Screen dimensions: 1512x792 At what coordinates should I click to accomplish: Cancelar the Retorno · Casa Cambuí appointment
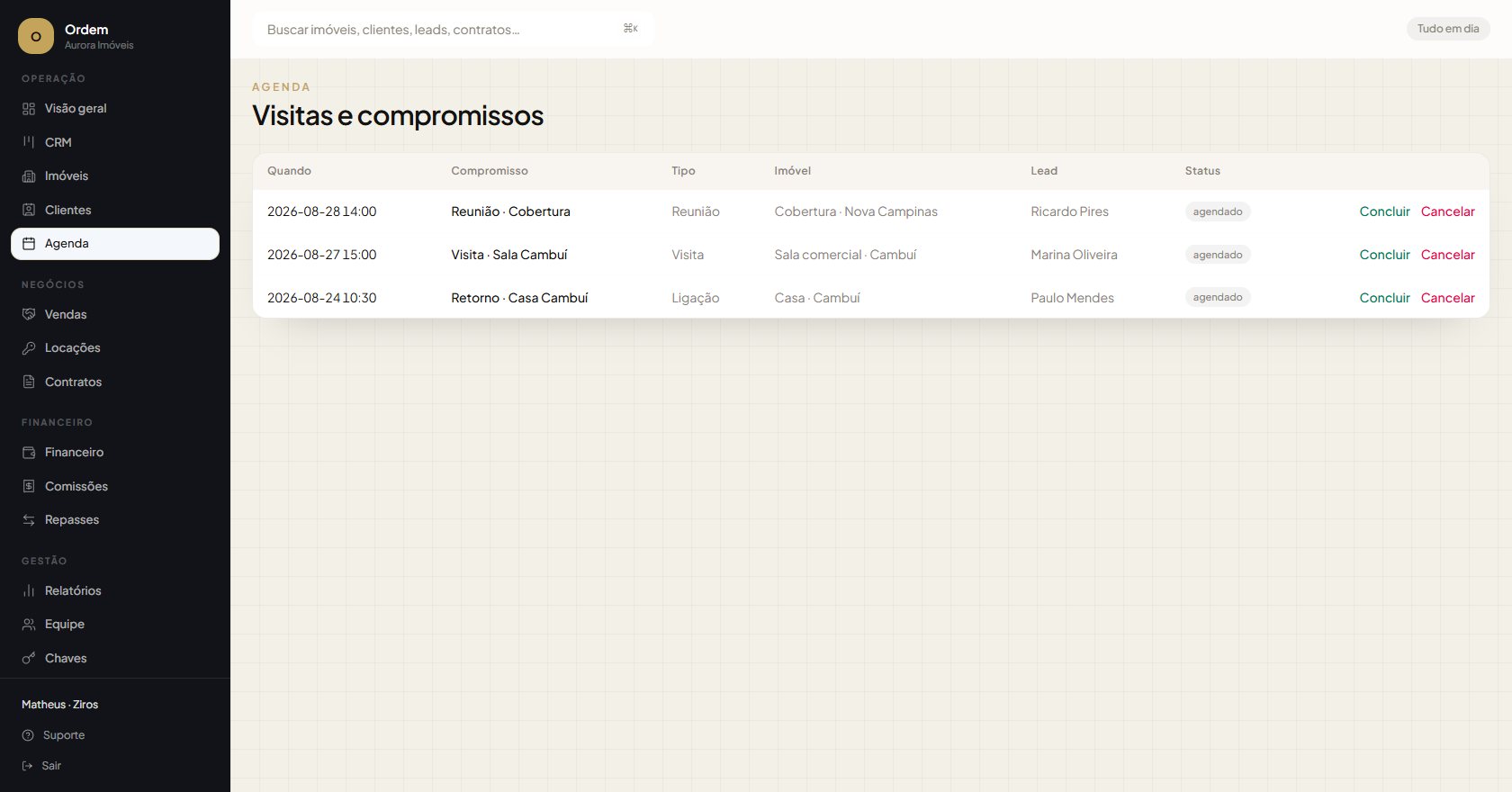(1447, 298)
